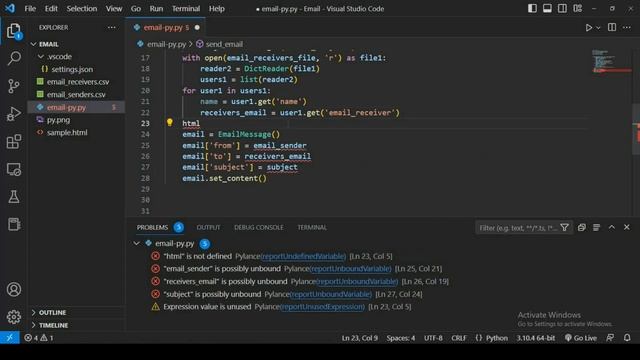The width and height of the screenshot is (640, 360).
Task: Open Explorer Views and More Actions ellipsis
Action: (111, 27)
